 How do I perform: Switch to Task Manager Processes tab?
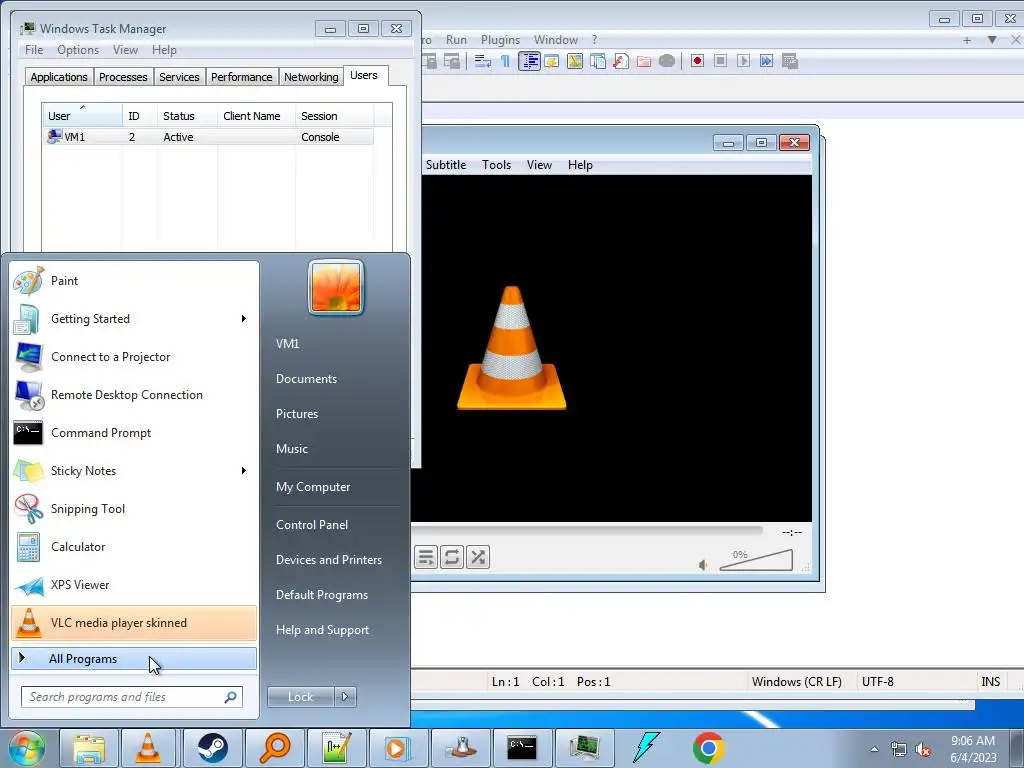click(123, 77)
